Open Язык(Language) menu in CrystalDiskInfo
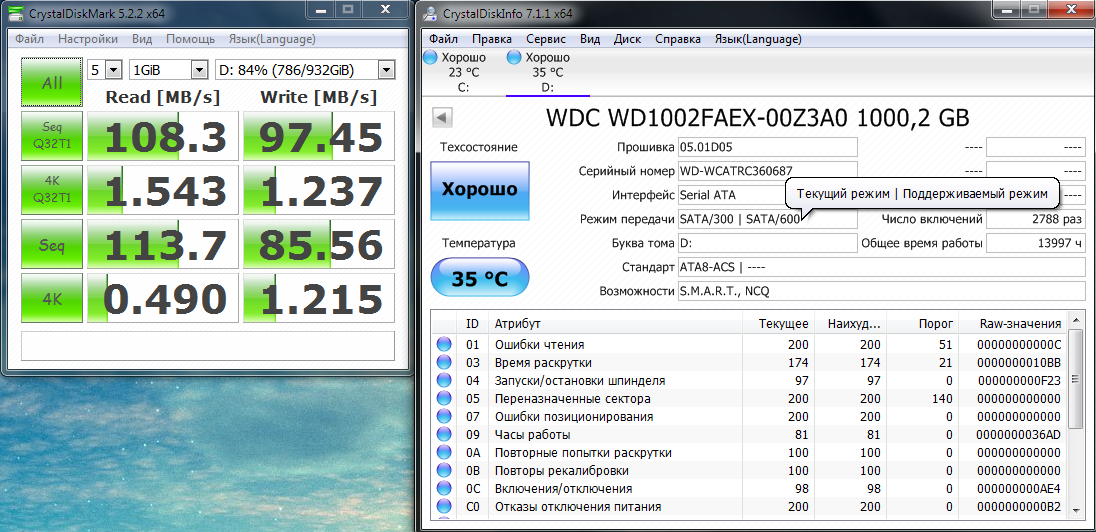 point(758,39)
